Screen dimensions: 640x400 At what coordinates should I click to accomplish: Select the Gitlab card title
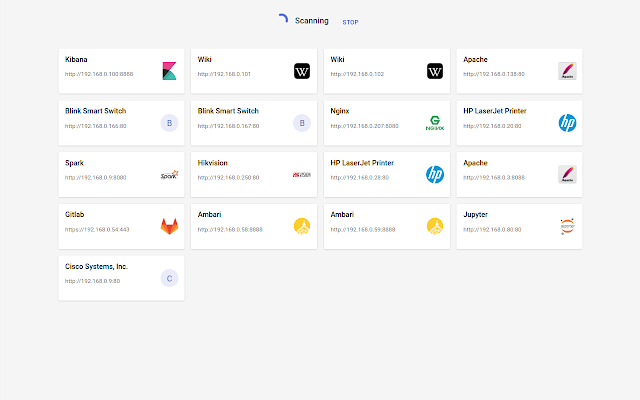74,215
